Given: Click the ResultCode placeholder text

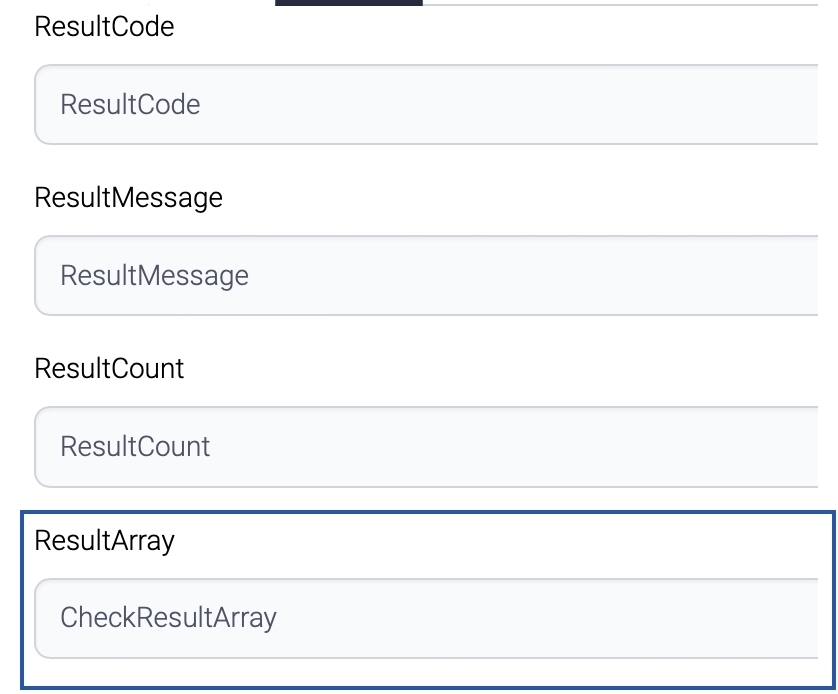Looking at the screenshot, I should click(x=130, y=105).
